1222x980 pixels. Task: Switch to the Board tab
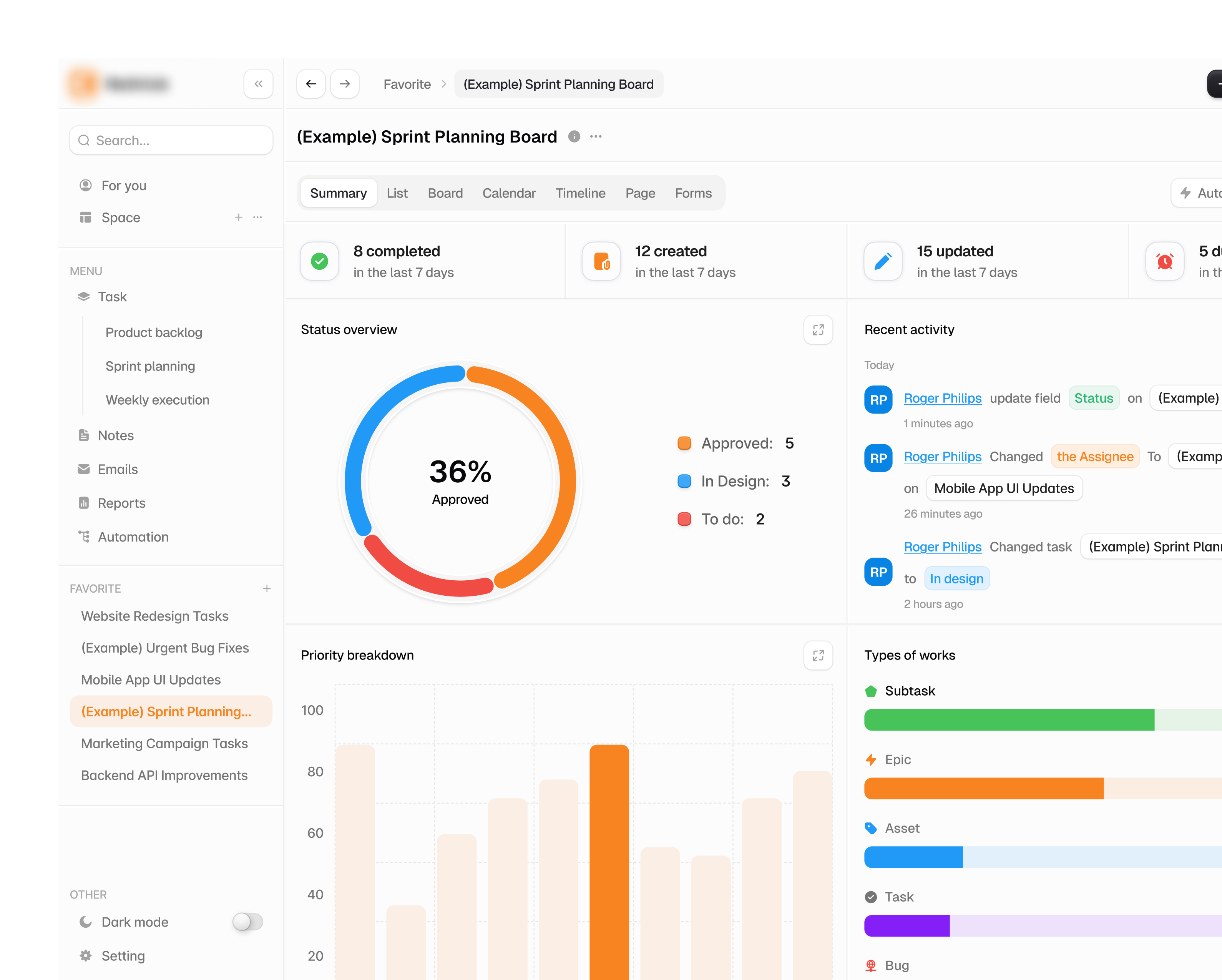tap(445, 193)
